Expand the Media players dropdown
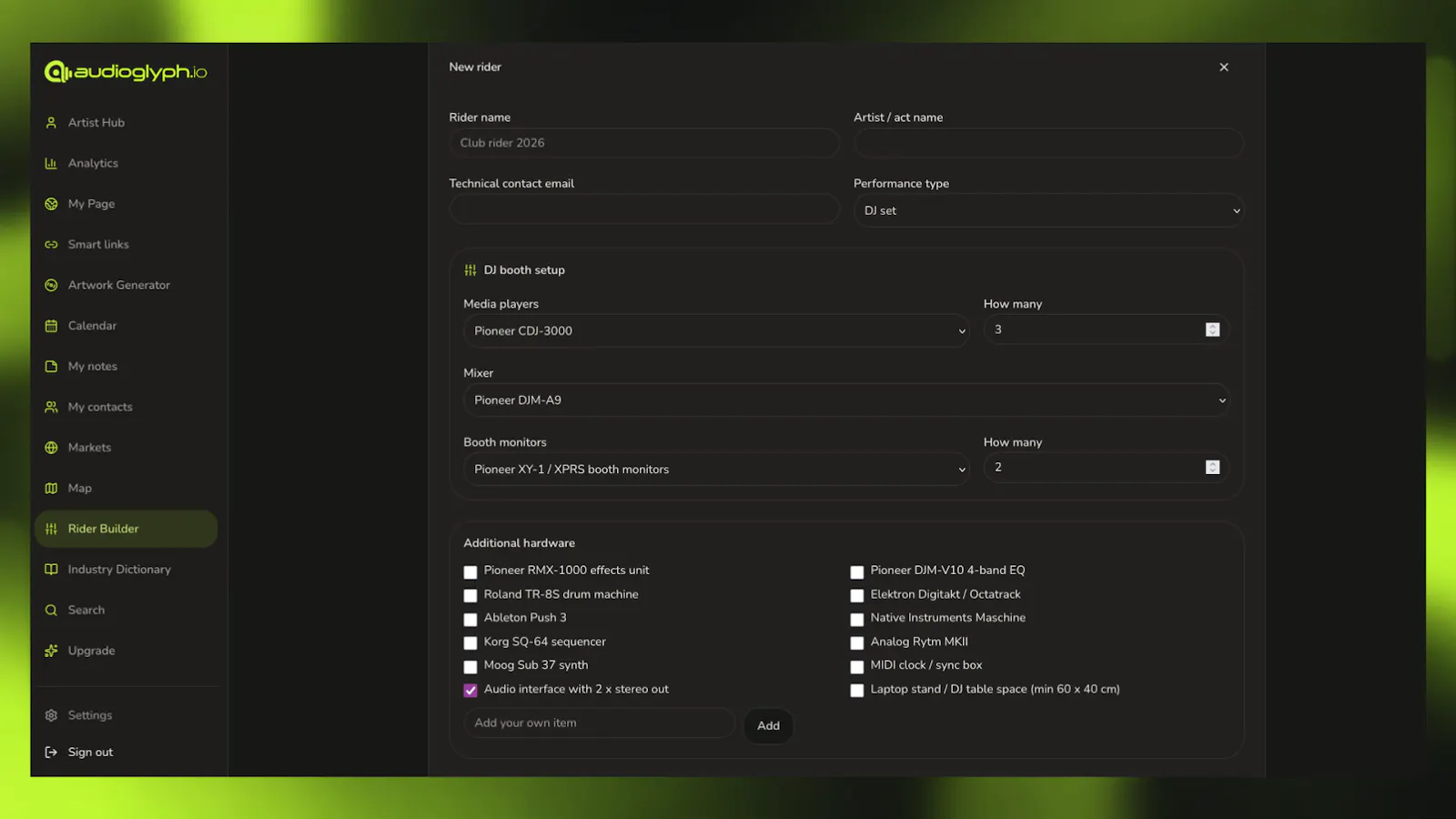Viewport: 1456px width, 819px height. (716, 330)
